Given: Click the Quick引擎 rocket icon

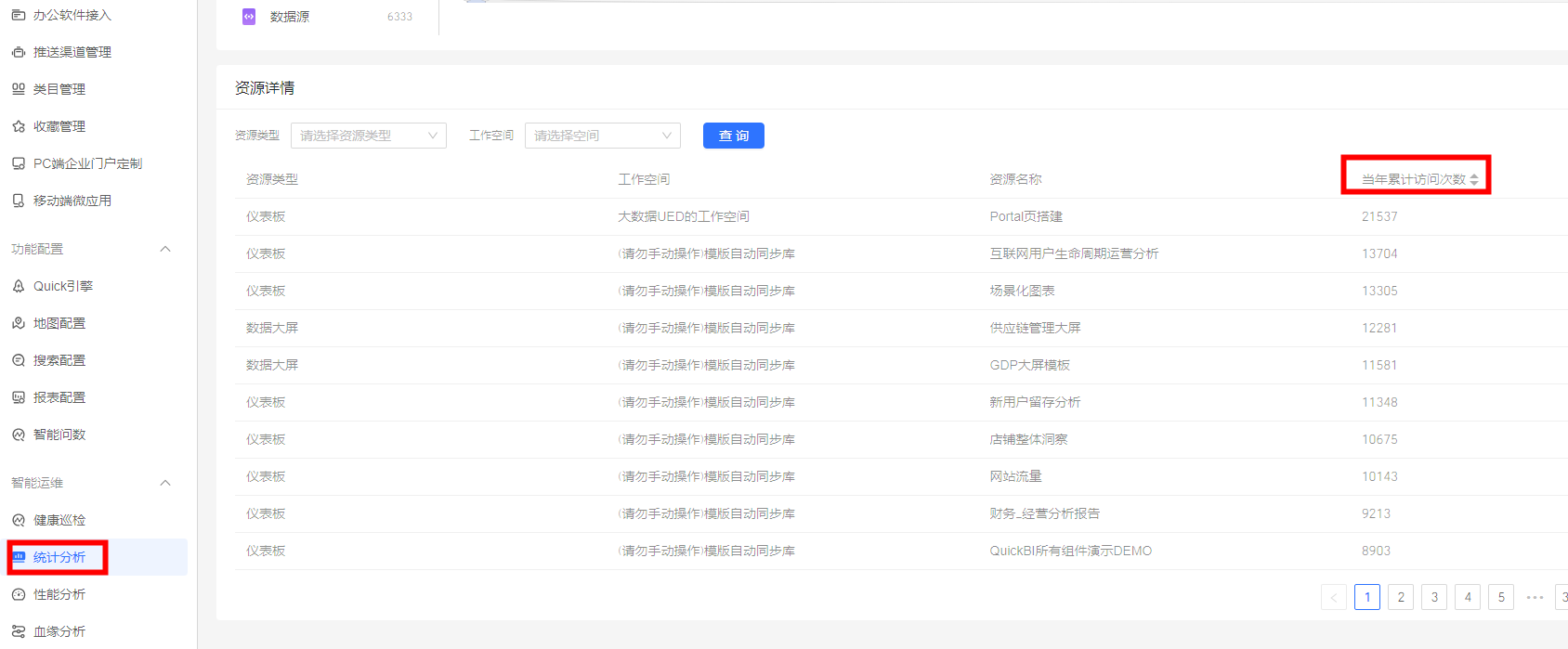Looking at the screenshot, I should (x=19, y=286).
